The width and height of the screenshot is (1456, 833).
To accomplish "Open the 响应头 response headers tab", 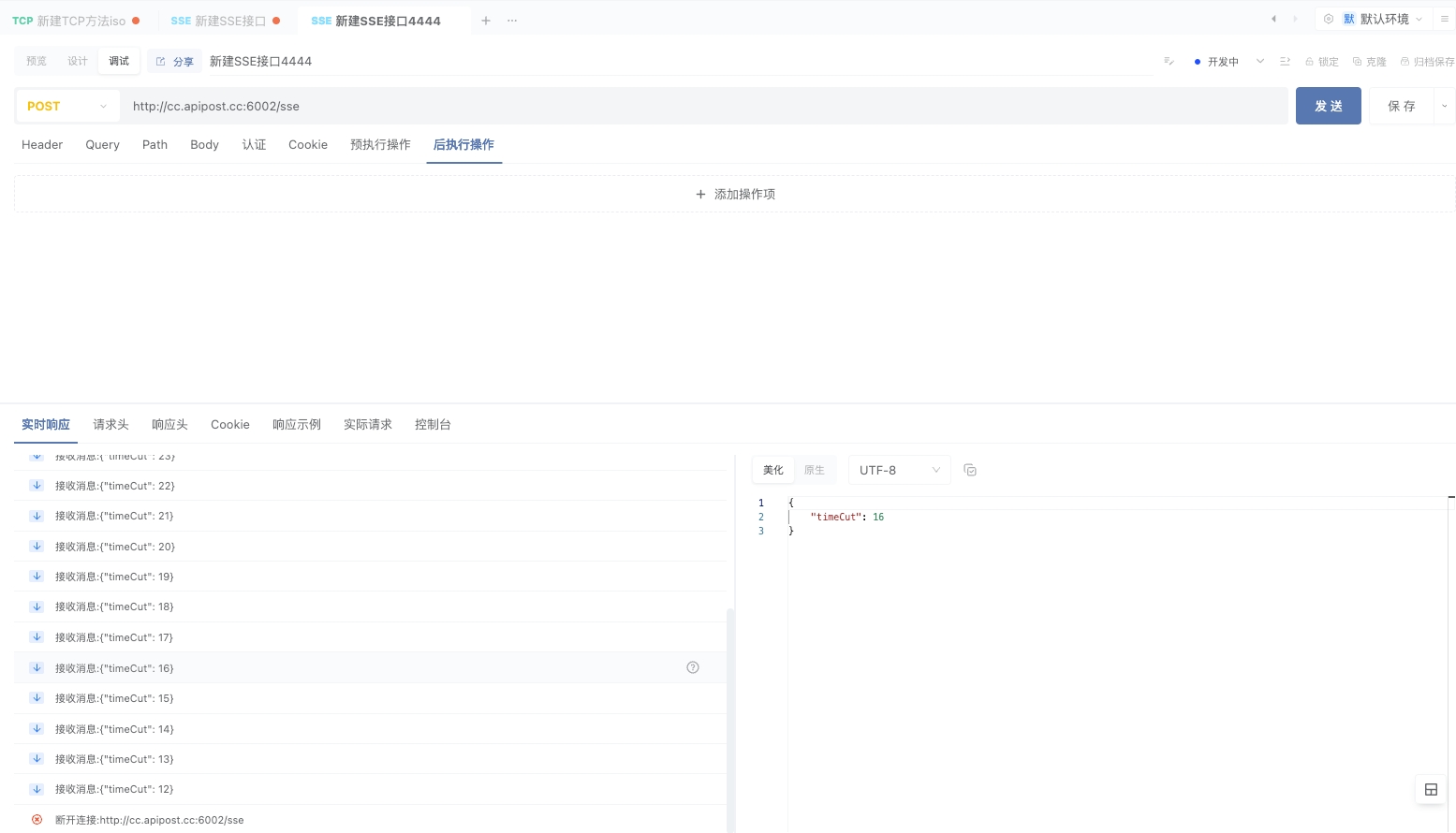I will tap(169, 425).
